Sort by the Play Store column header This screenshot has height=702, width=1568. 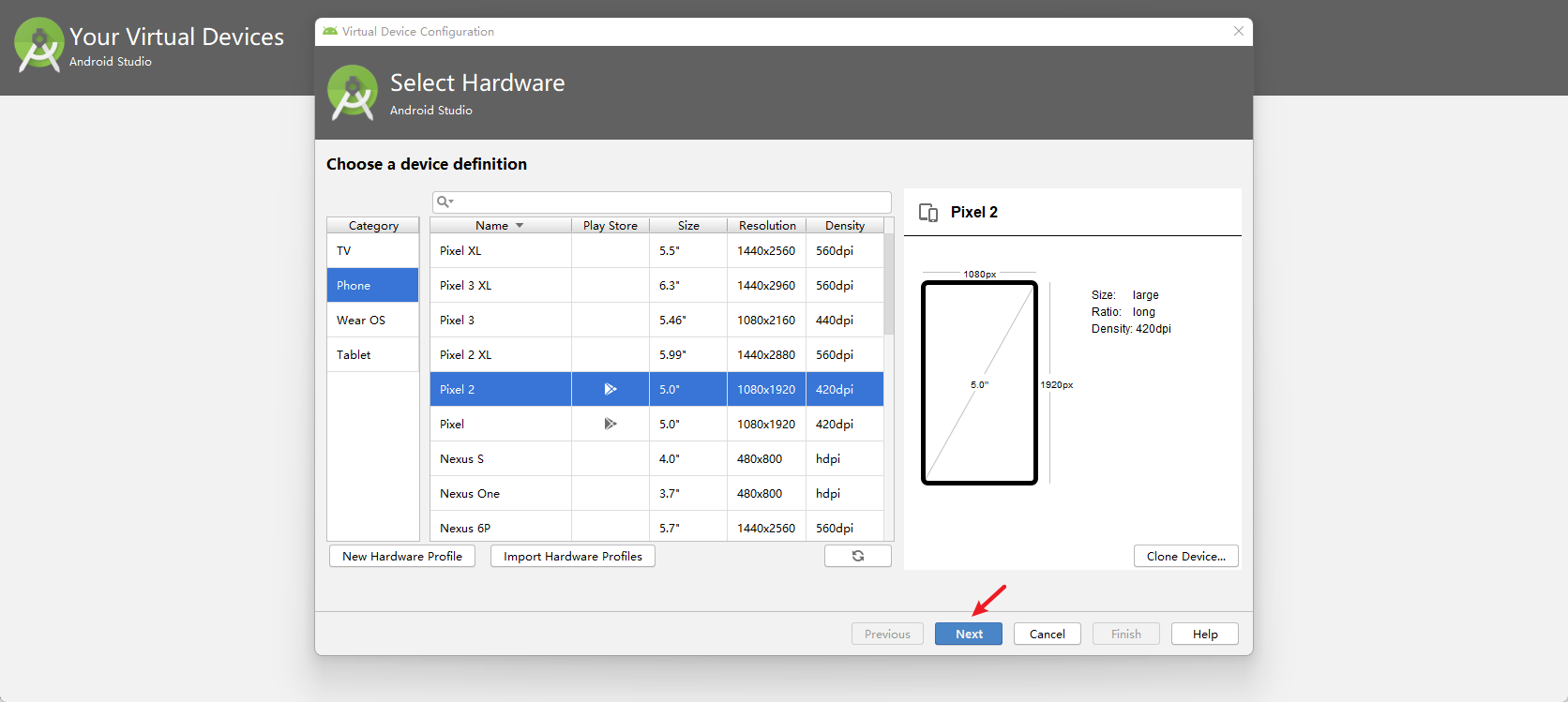(611, 225)
